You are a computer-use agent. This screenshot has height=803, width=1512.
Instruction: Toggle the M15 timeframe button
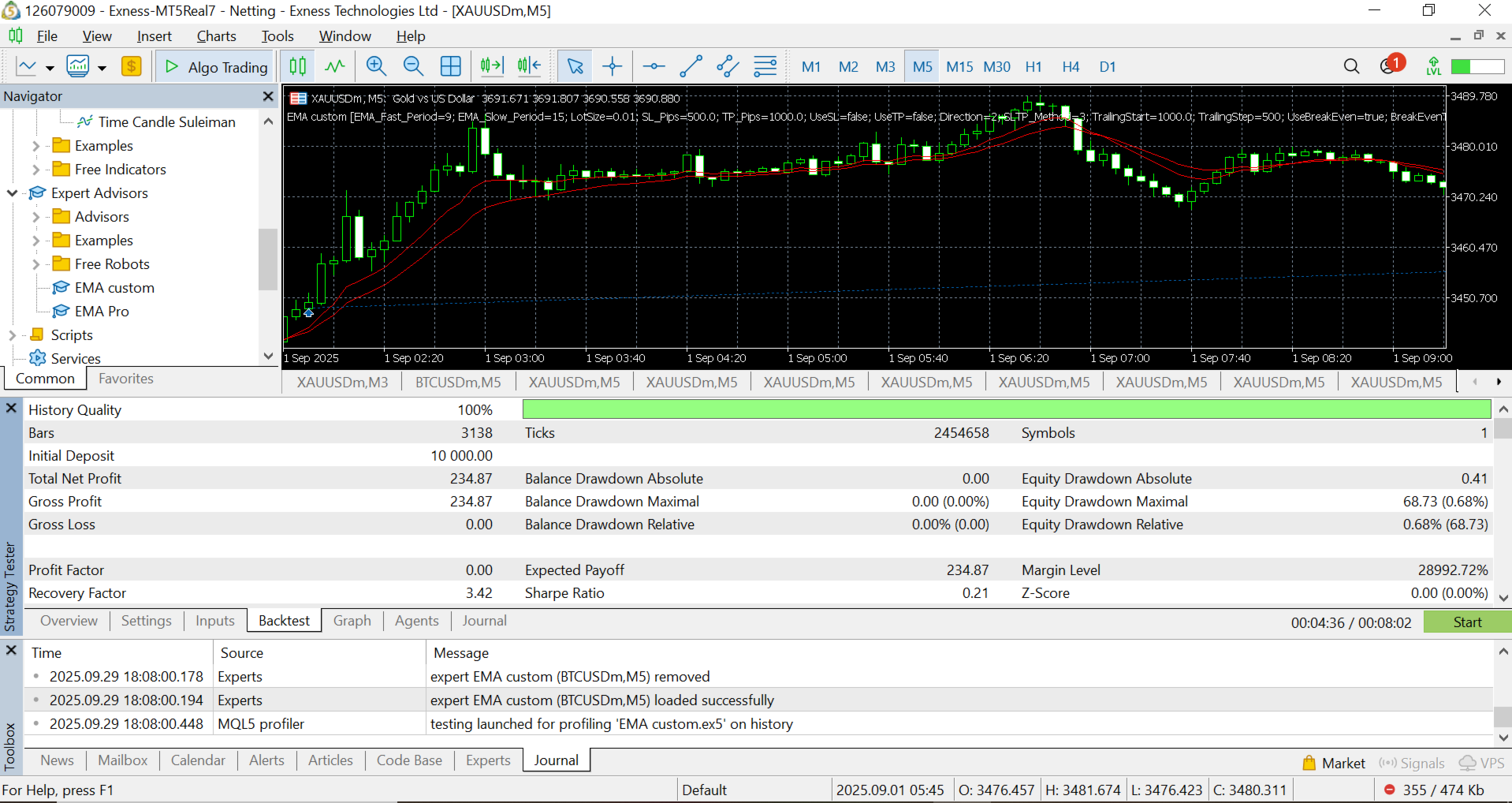(x=959, y=67)
